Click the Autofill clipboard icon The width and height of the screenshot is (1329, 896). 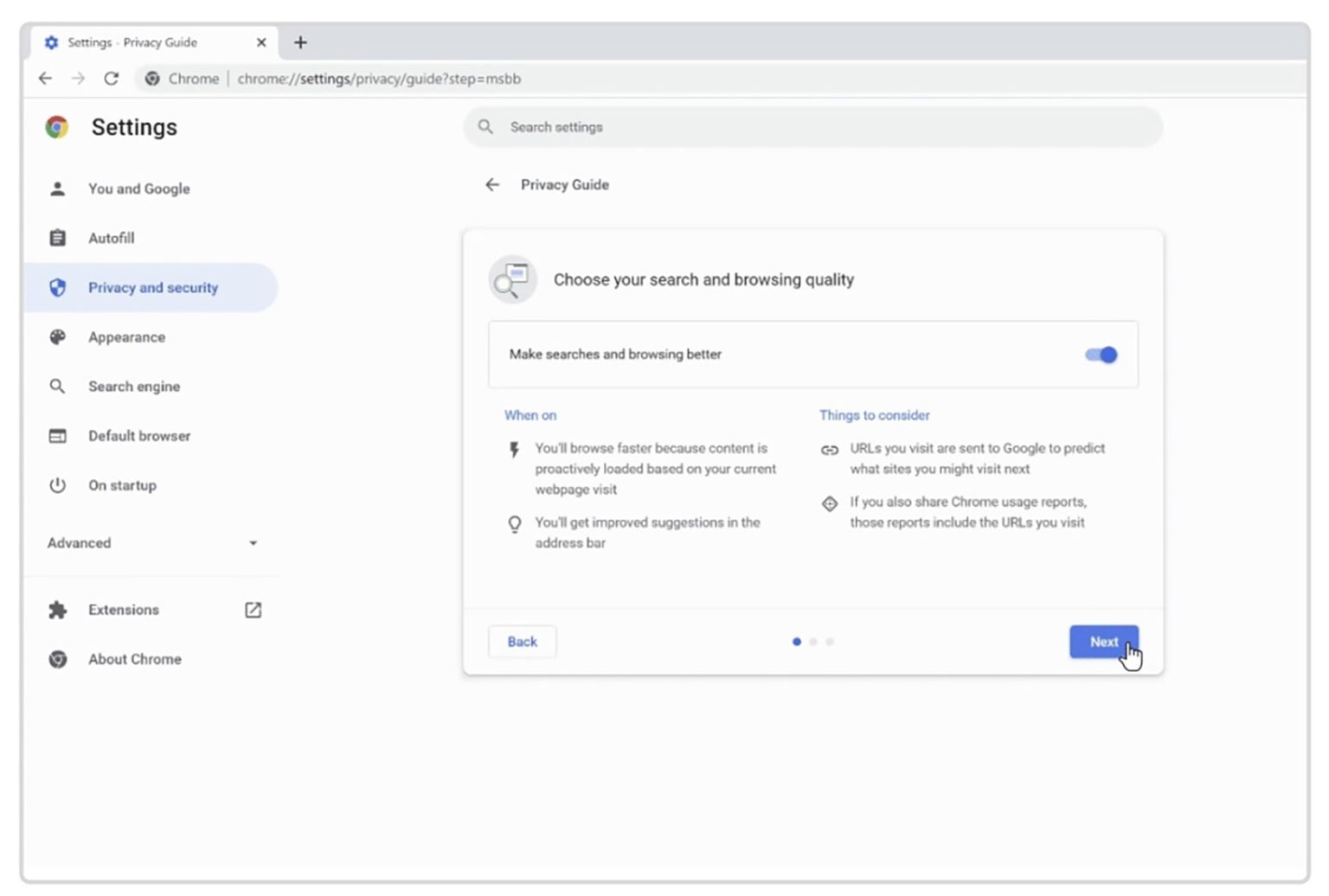pos(58,238)
